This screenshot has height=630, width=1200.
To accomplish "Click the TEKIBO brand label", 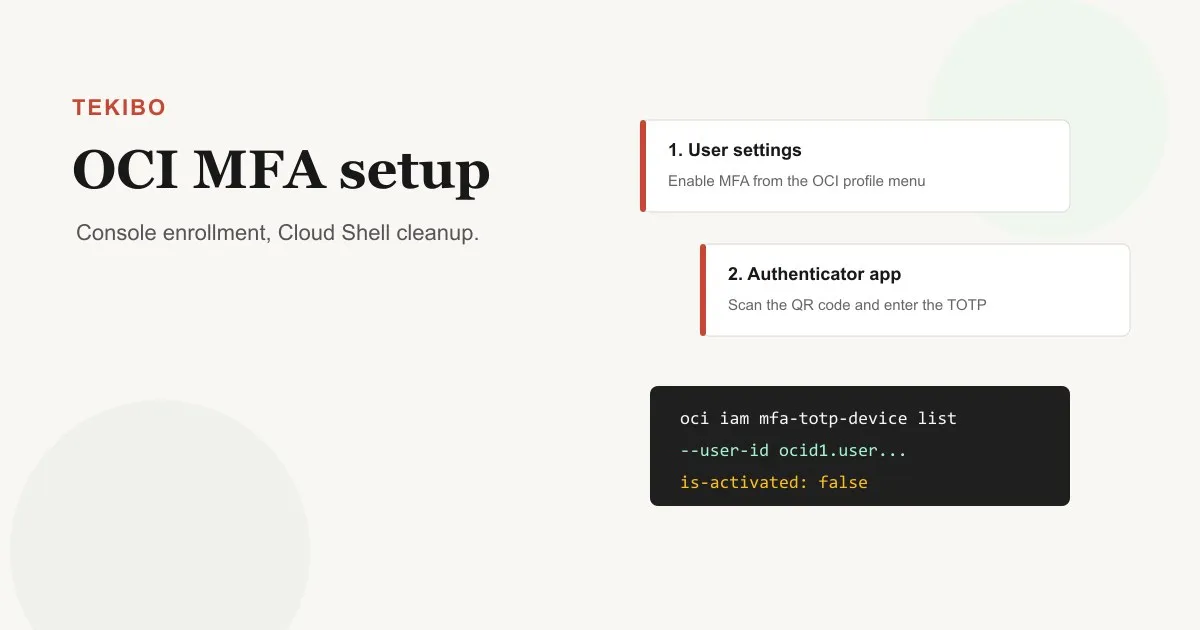I will 119,108.
